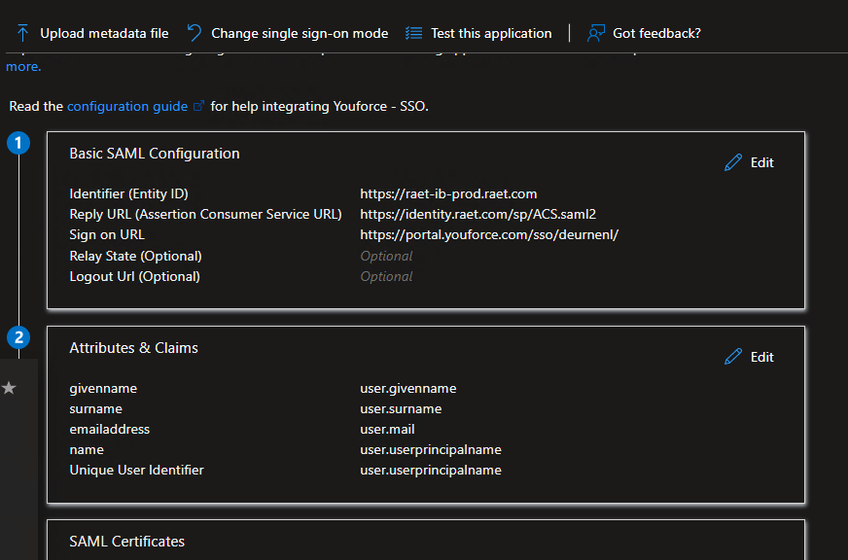Open the Got feedback? option
This screenshot has height=560, width=848.
click(656, 33)
